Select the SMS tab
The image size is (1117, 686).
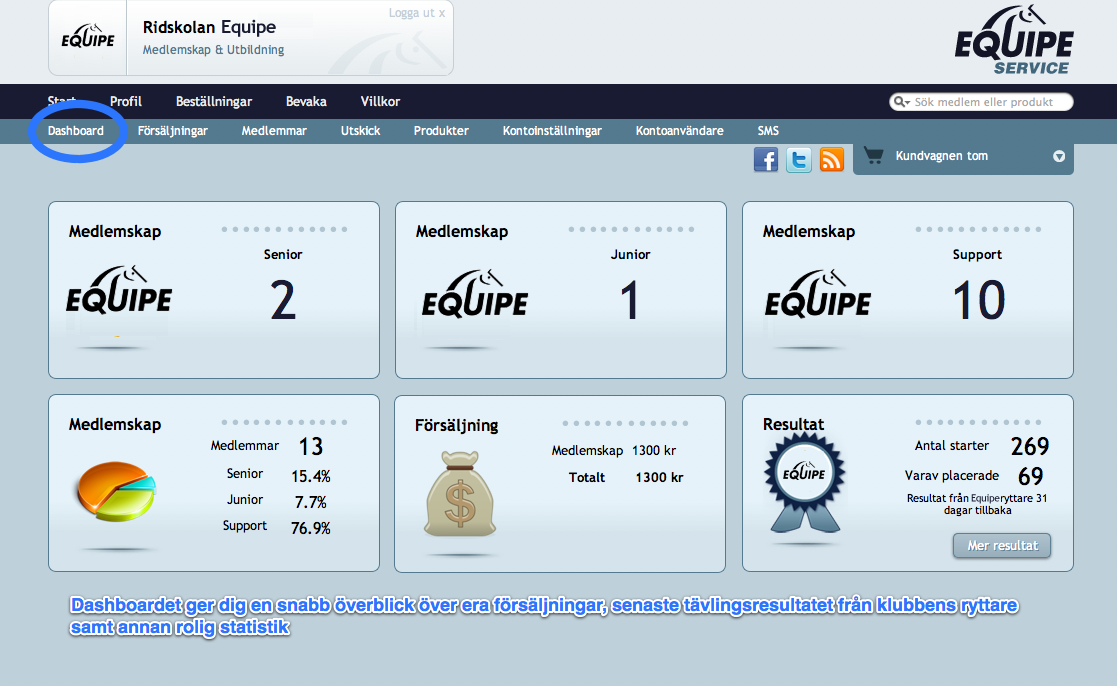coord(768,130)
